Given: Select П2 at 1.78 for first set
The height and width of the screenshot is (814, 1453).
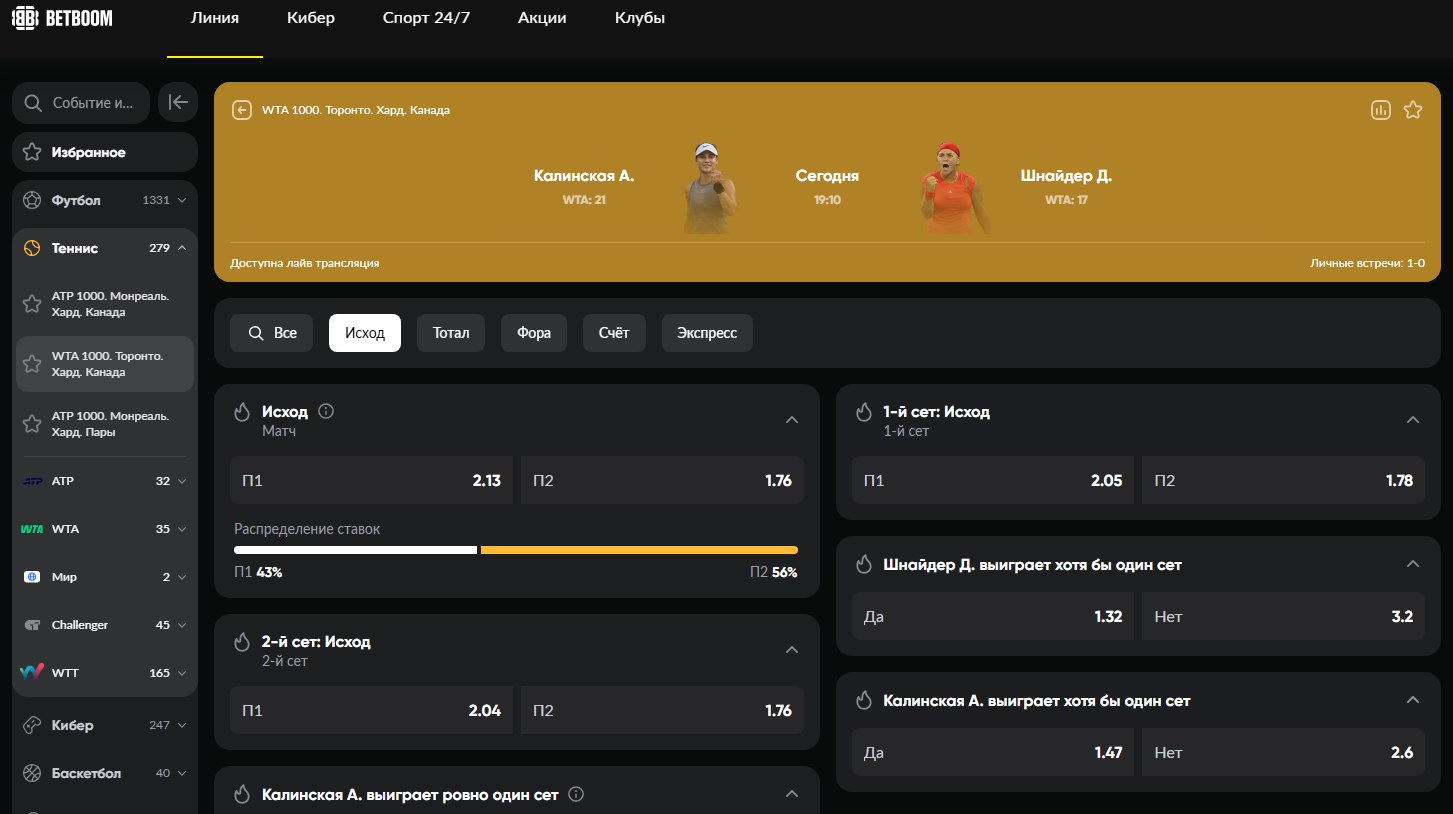Looking at the screenshot, I should (1284, 481).
